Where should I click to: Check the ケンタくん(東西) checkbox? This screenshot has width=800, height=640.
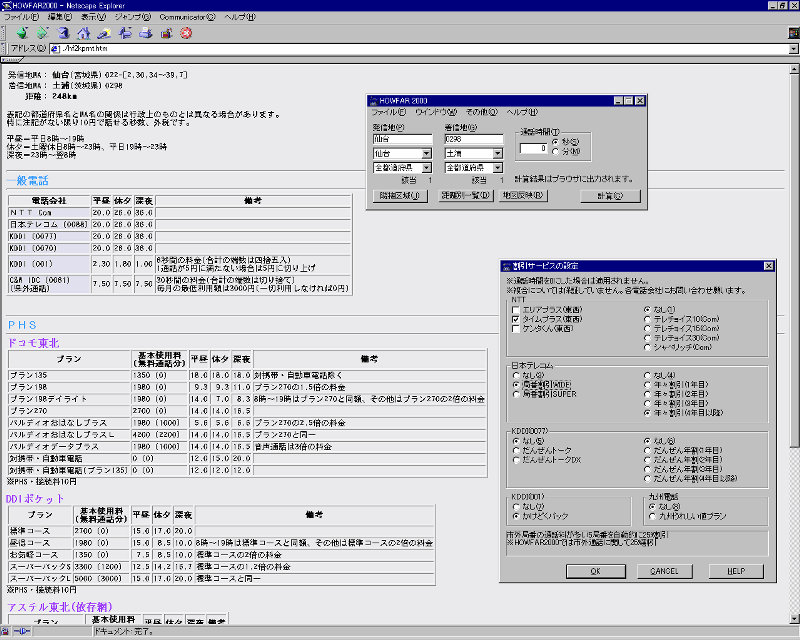tap(516, 329)
